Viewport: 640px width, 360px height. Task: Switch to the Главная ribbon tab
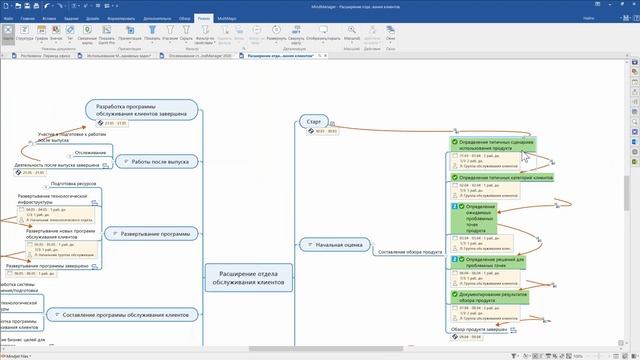point(28,18)
